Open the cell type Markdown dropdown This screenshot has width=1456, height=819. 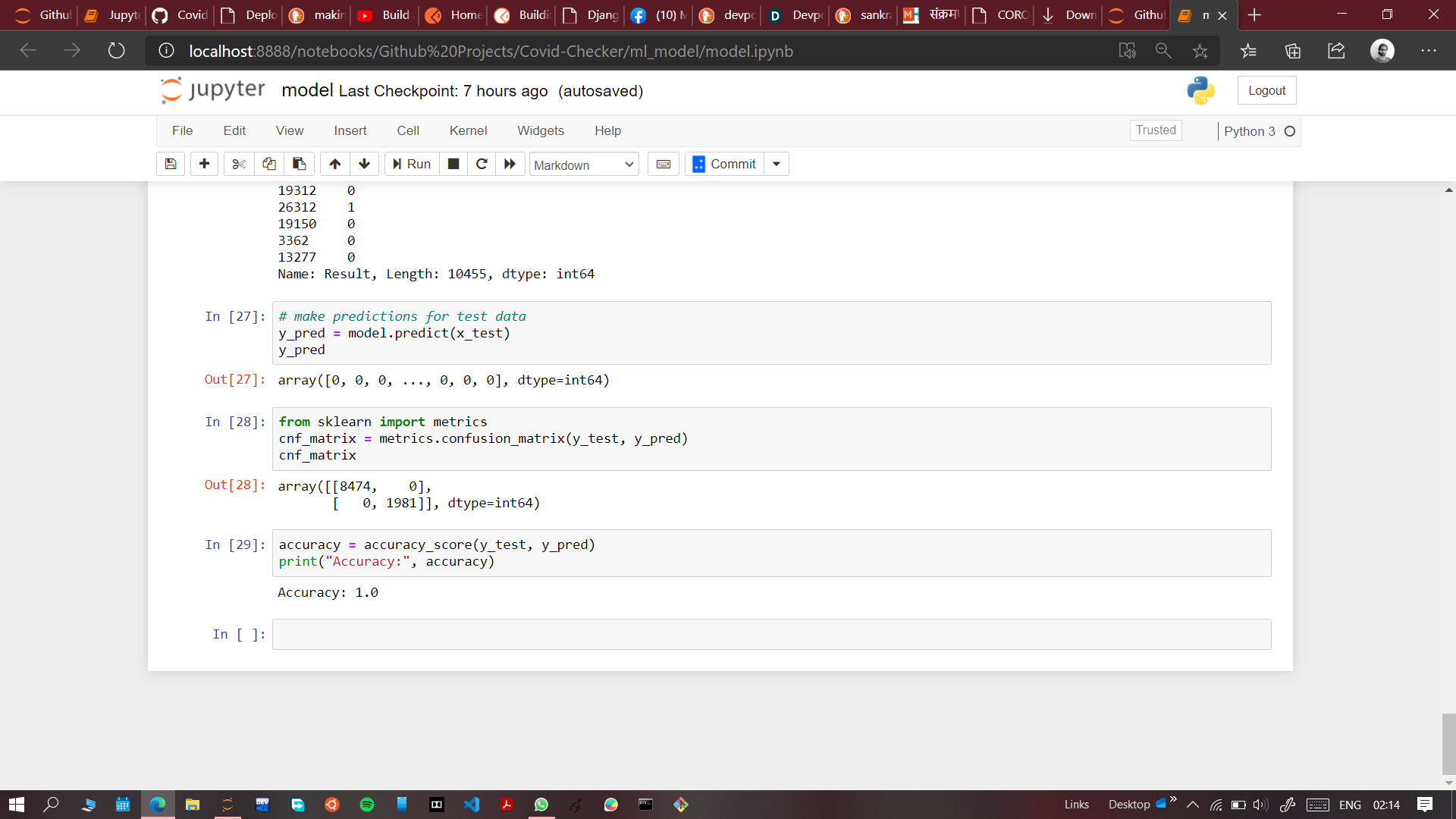(583, 165)
